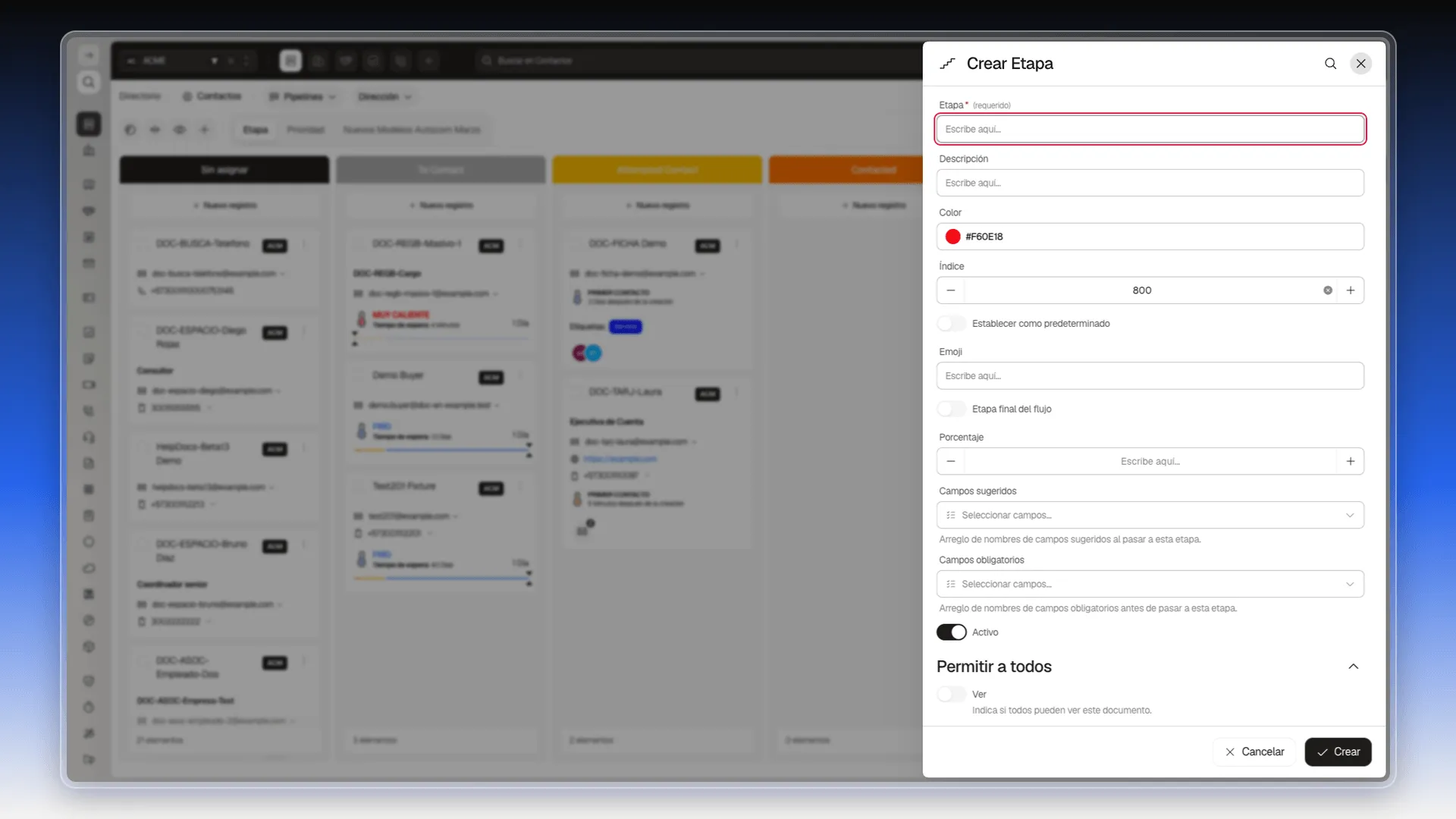Click the search icon in Crear Etapa panel
1456x819 pixels.
(x=1330, y=64)
